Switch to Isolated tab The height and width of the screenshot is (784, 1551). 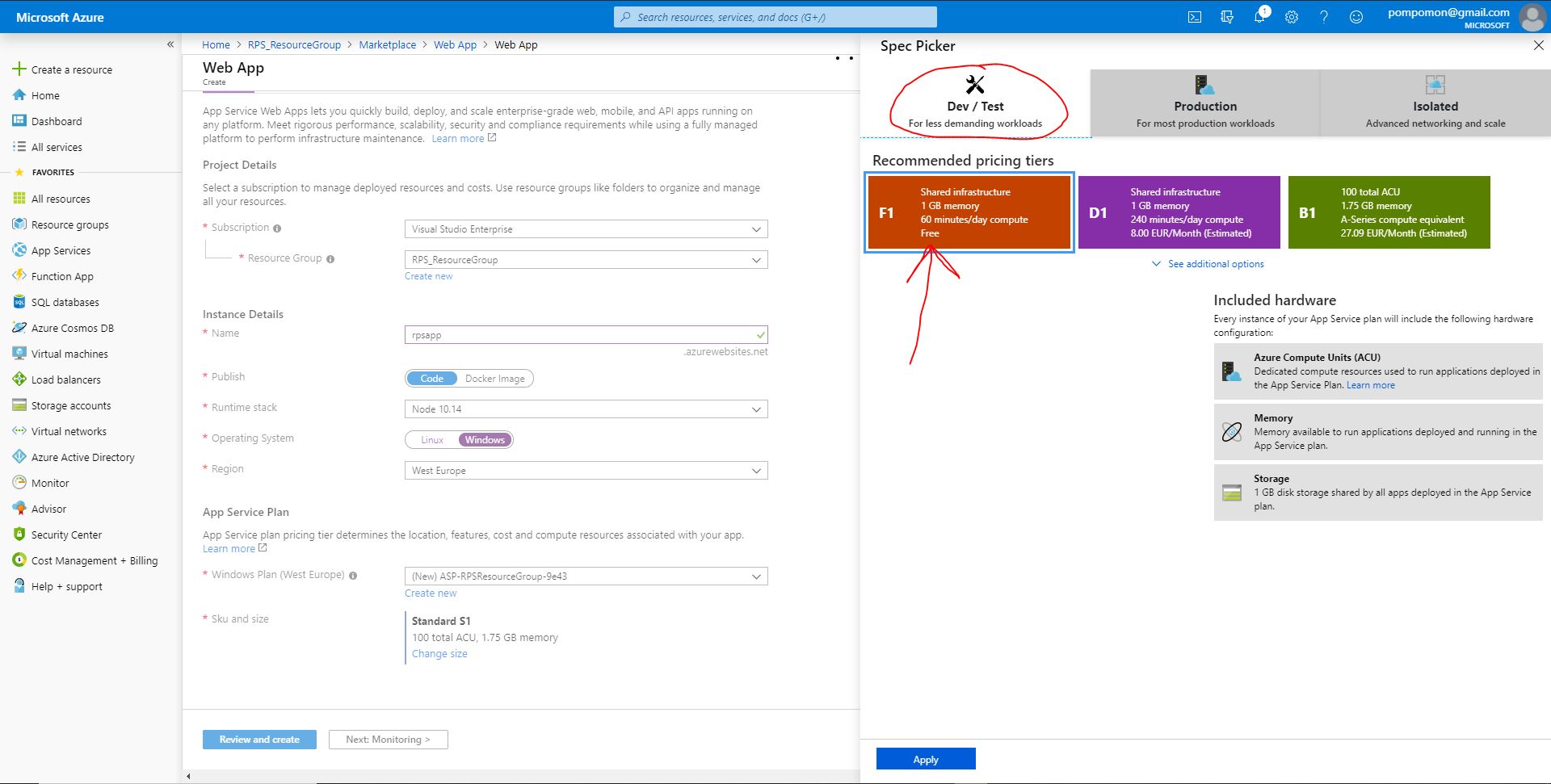(x=1435, y=103)
